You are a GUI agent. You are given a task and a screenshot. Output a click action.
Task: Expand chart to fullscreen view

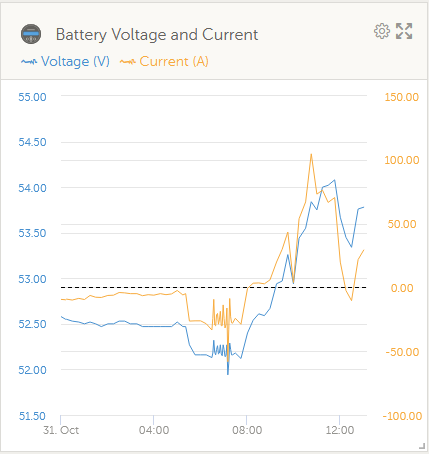(x=404, y=31)
